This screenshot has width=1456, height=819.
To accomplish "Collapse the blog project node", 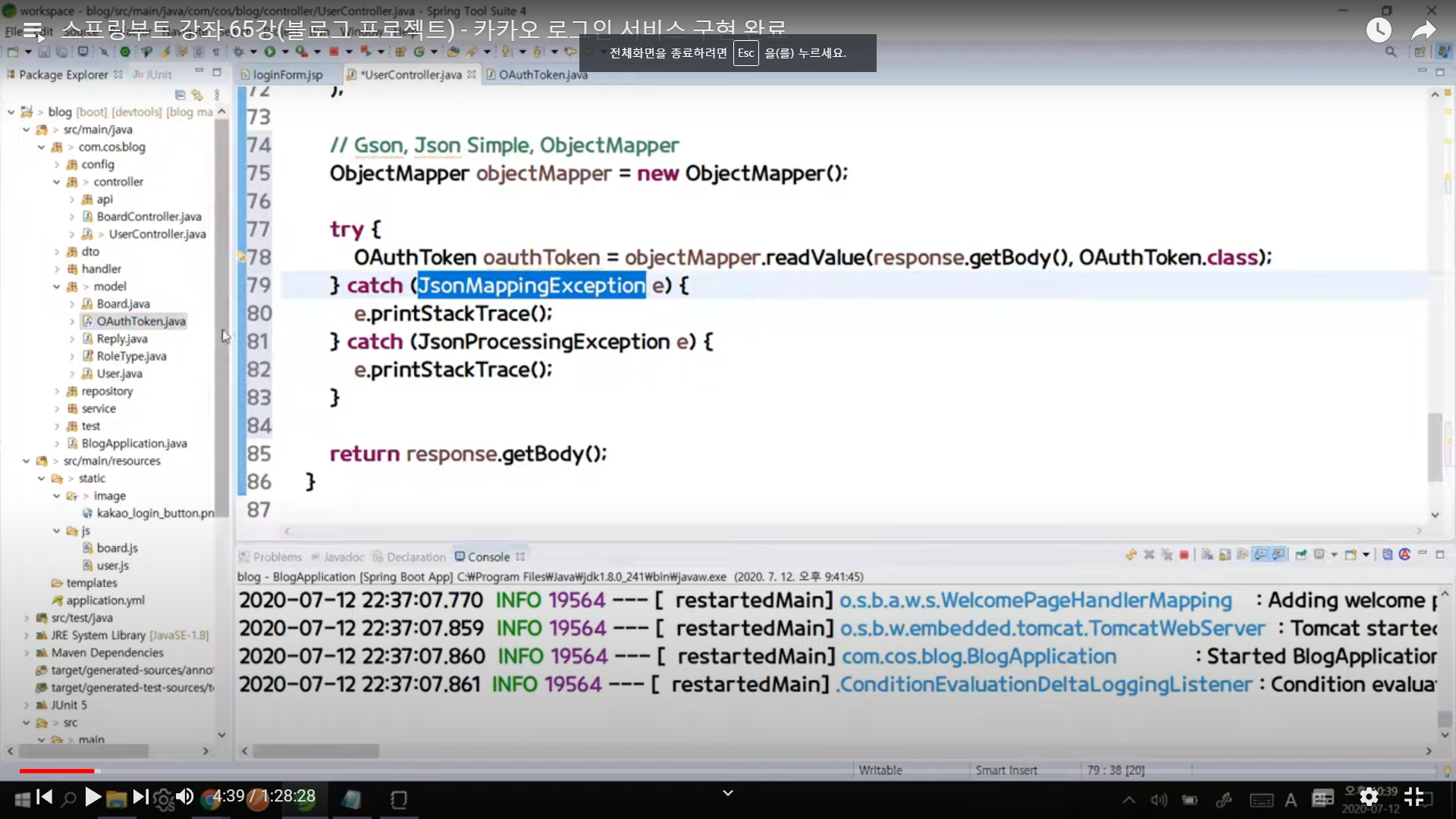I will tap(11, 111).
